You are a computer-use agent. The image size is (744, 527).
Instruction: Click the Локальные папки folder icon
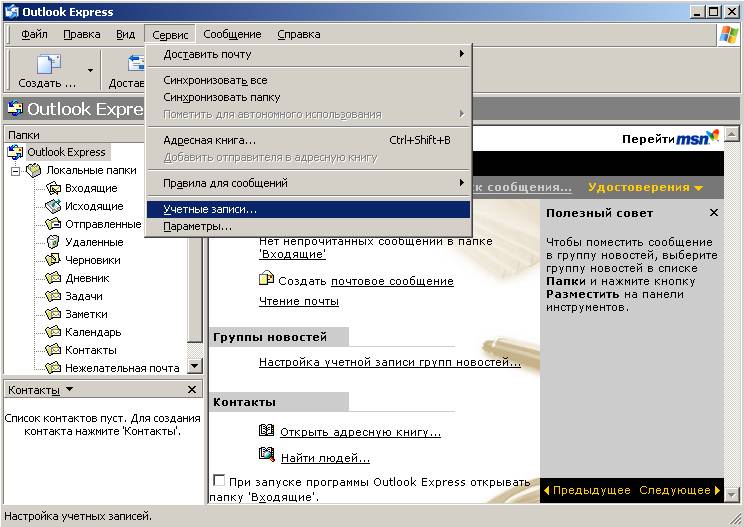(x=34, y=170)
